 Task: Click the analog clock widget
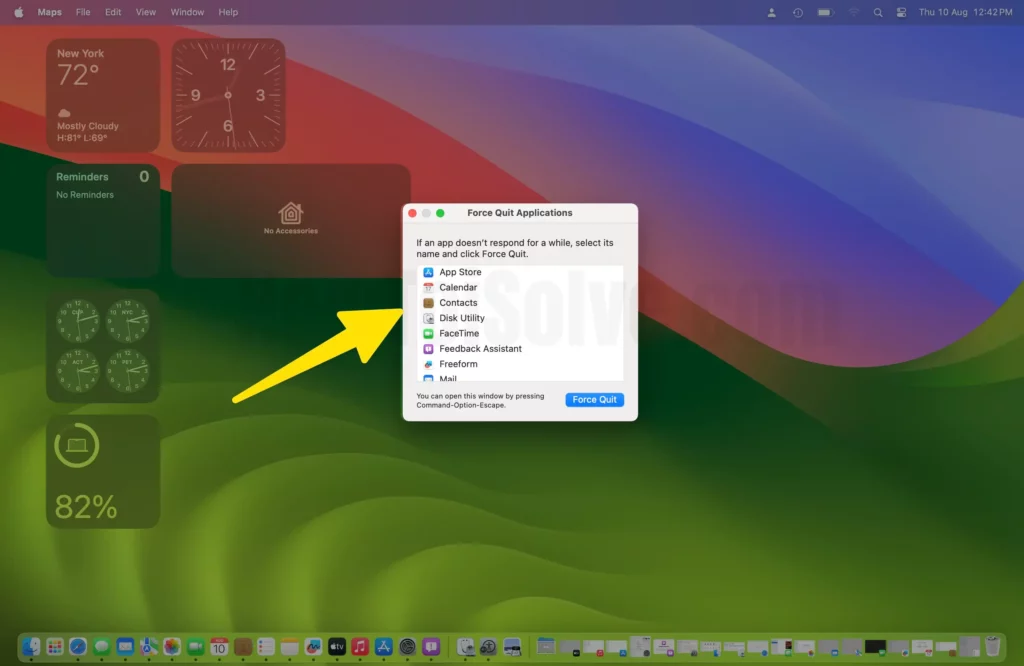coord(228,95)
